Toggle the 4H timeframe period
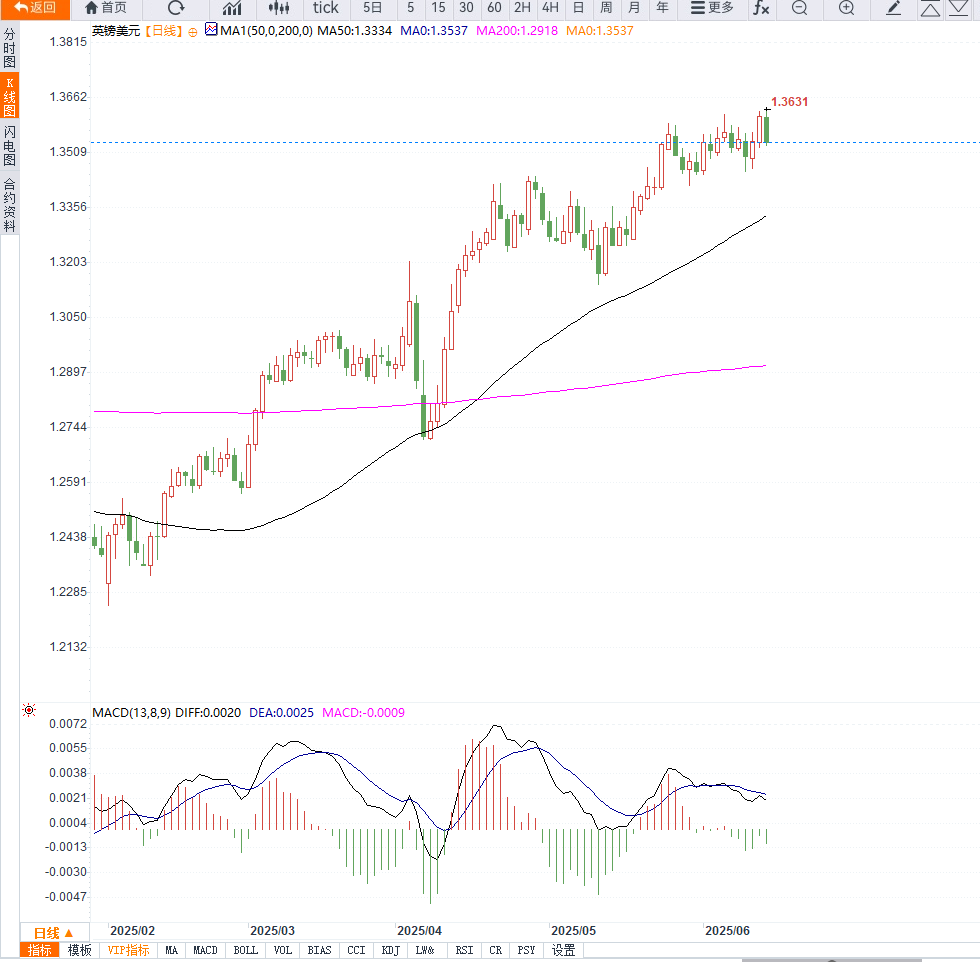This screenshot has width=980, height=962. [x=550, y=8]
